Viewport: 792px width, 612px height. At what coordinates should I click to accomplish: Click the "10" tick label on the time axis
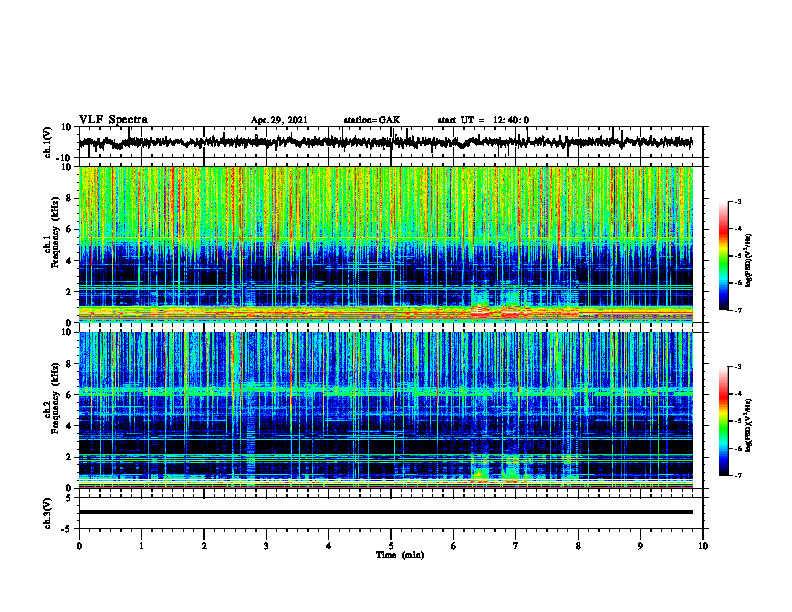click(x=703, y=546)
